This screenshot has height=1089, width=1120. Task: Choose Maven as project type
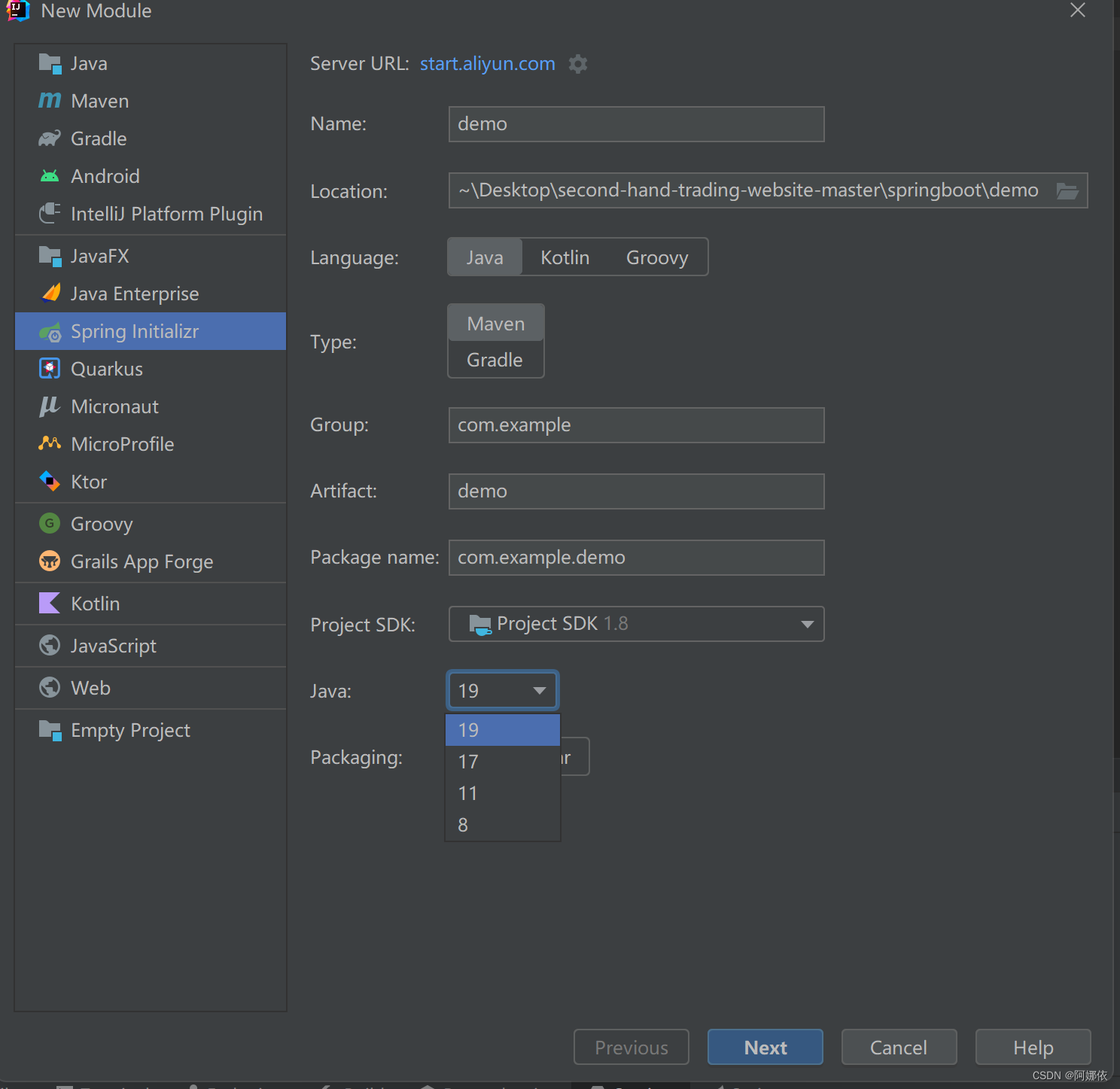point(496,324)
